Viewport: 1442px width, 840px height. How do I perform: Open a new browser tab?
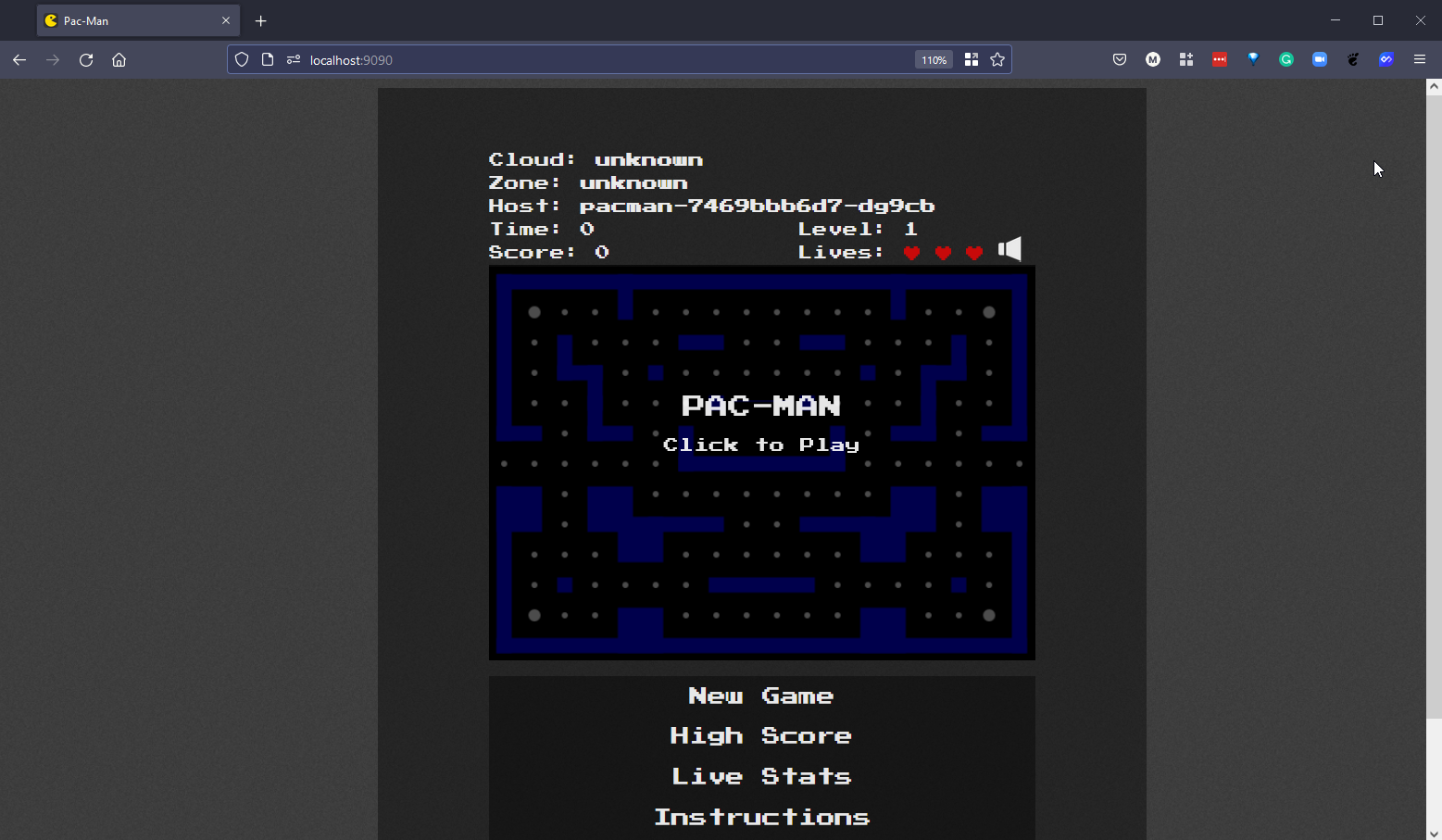261,21
